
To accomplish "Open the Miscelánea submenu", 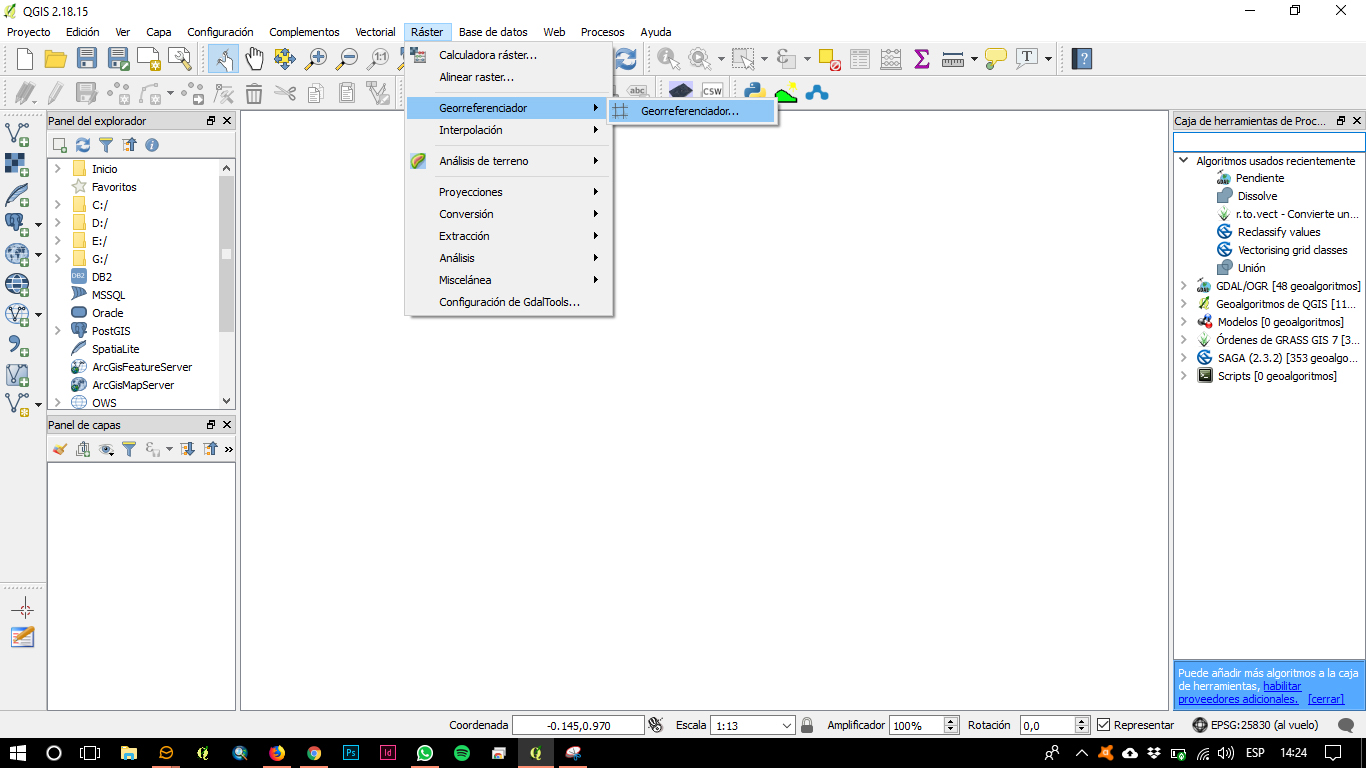I will [x=509, y=280].
